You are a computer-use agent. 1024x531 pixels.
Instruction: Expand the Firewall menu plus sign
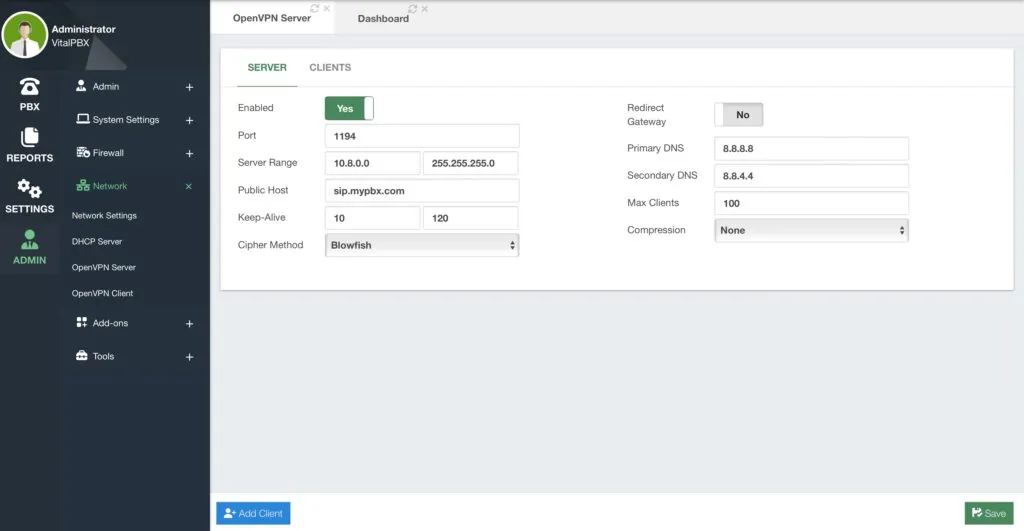pos(189,153)
